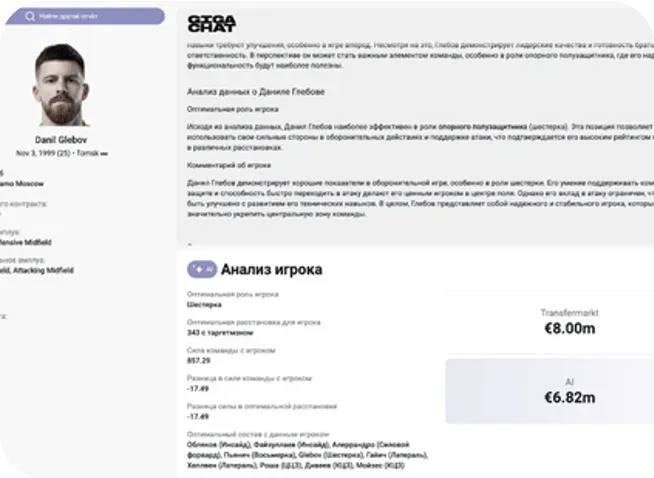654x478 pixels.
Task: Open Danil Glebov's profile photo
Action: (61, 85)
